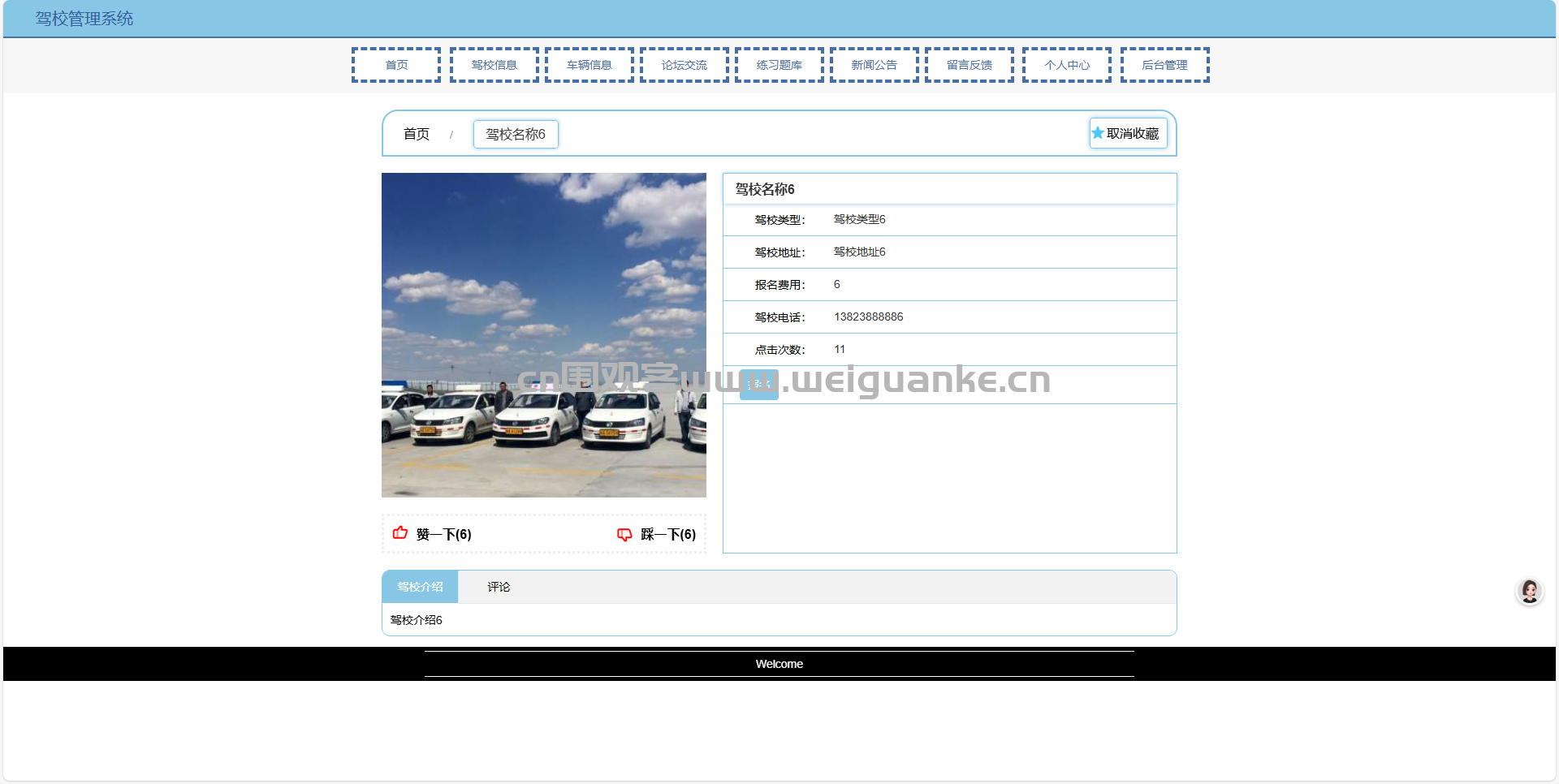Click the 驾校名称6 heading in details panel
Image resolution: width=1559 pixels, height=784 pixels.
pyautogui.click(x=765, y=189)
